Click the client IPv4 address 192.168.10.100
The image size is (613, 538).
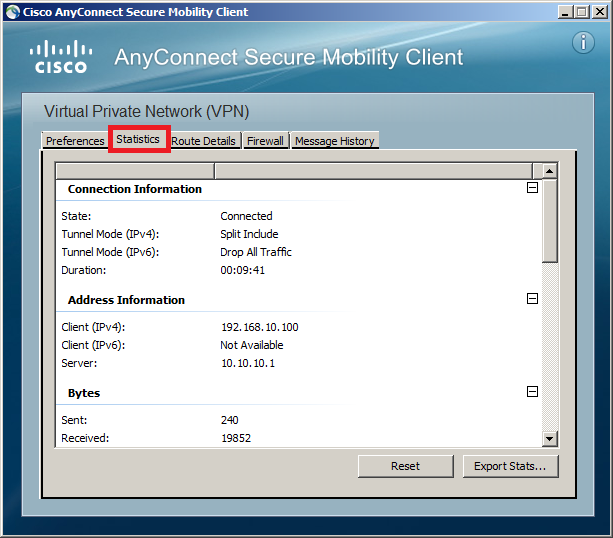pyautogui.click(x=260, y=327)
